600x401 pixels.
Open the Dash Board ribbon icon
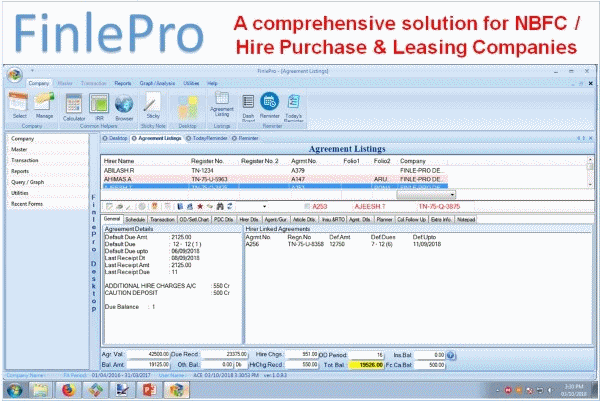(x=248, y=107)
